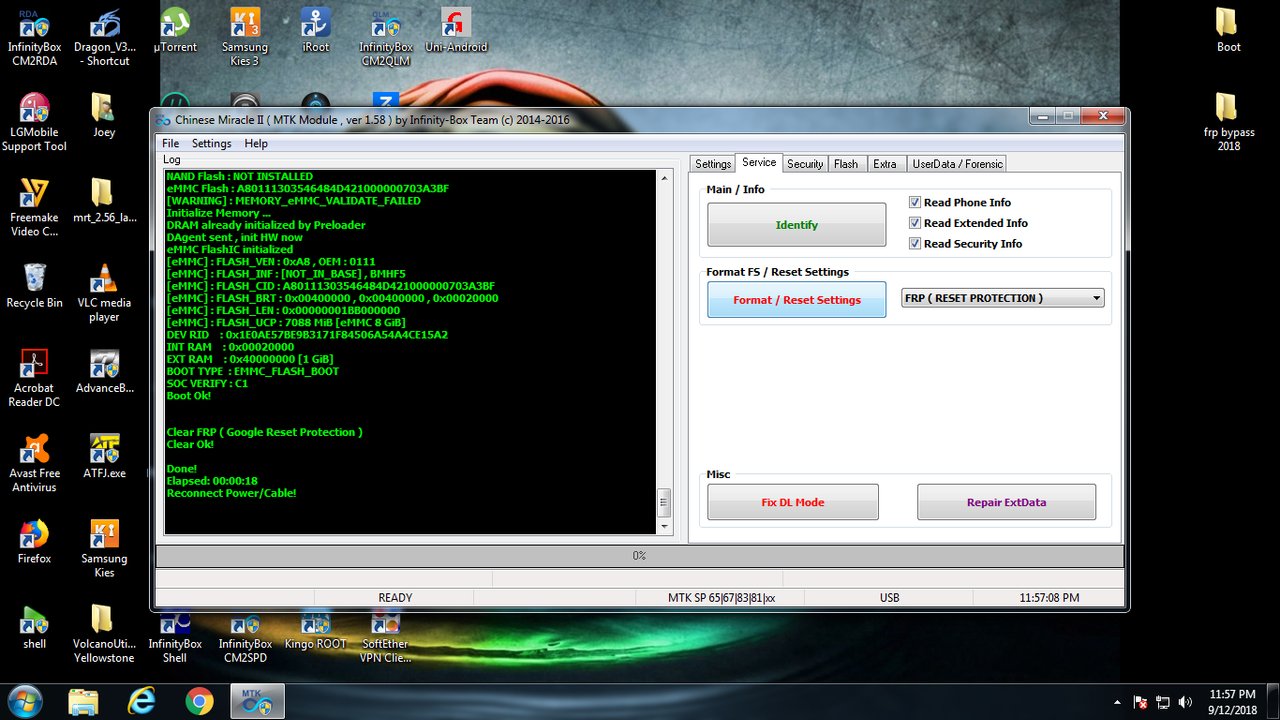The image size is (1280, 720).
Task: Launch uTorrent desktop icon
Action: (x=175, y=30)
